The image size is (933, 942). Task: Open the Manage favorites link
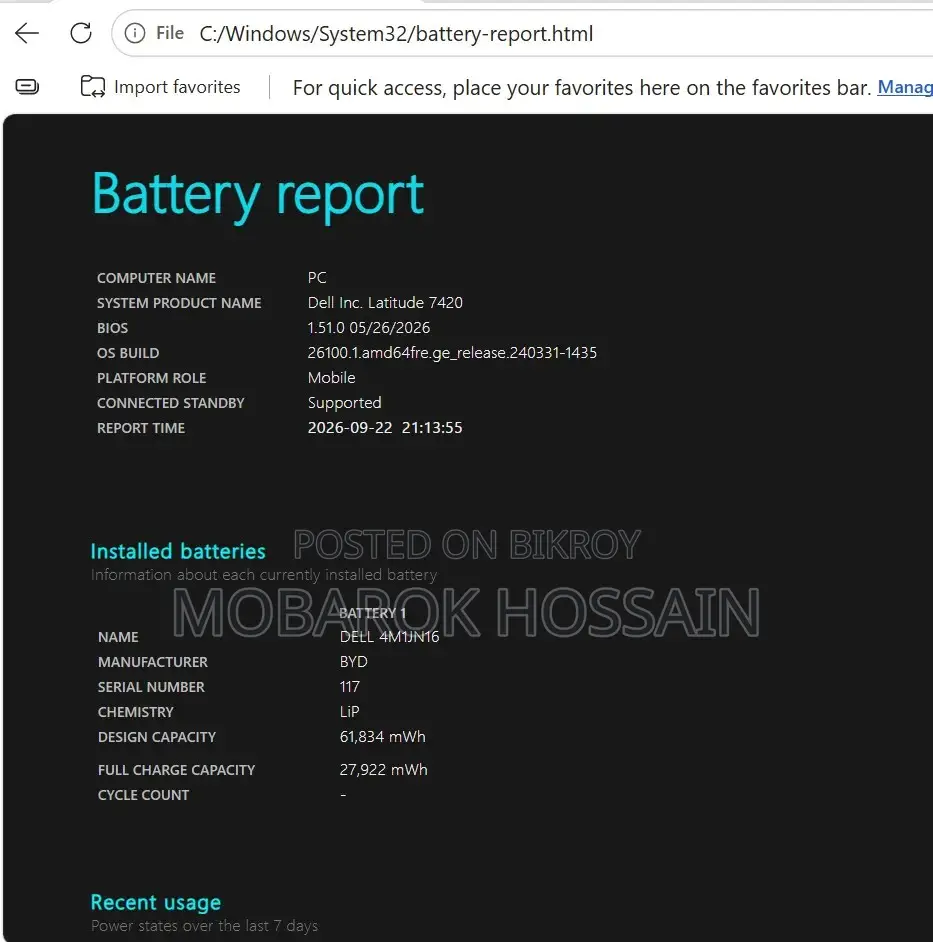[x=905, y=88]
